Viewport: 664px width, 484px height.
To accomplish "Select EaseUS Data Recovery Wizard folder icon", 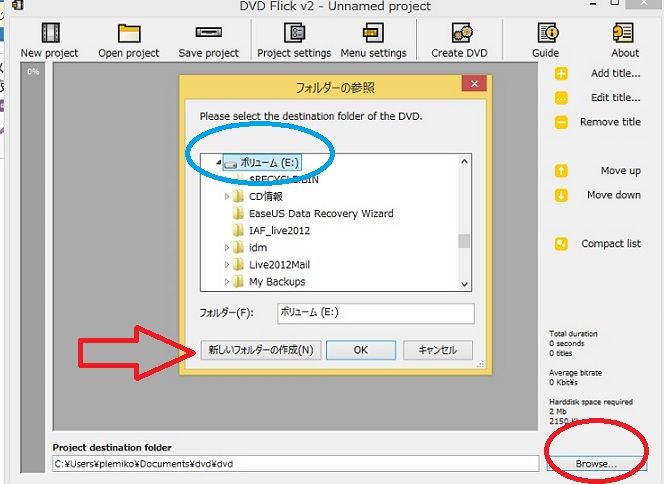I will click(238, 213).
